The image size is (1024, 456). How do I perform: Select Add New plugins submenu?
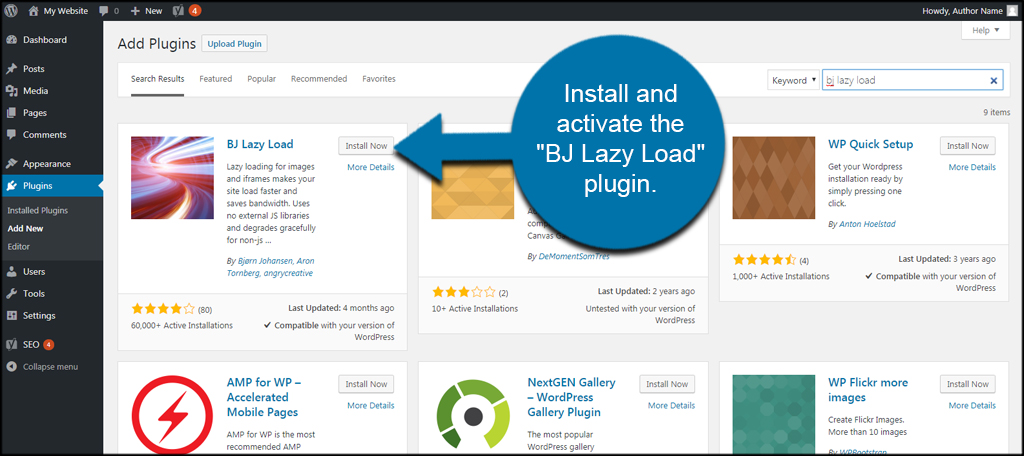(x=25, y=229)
